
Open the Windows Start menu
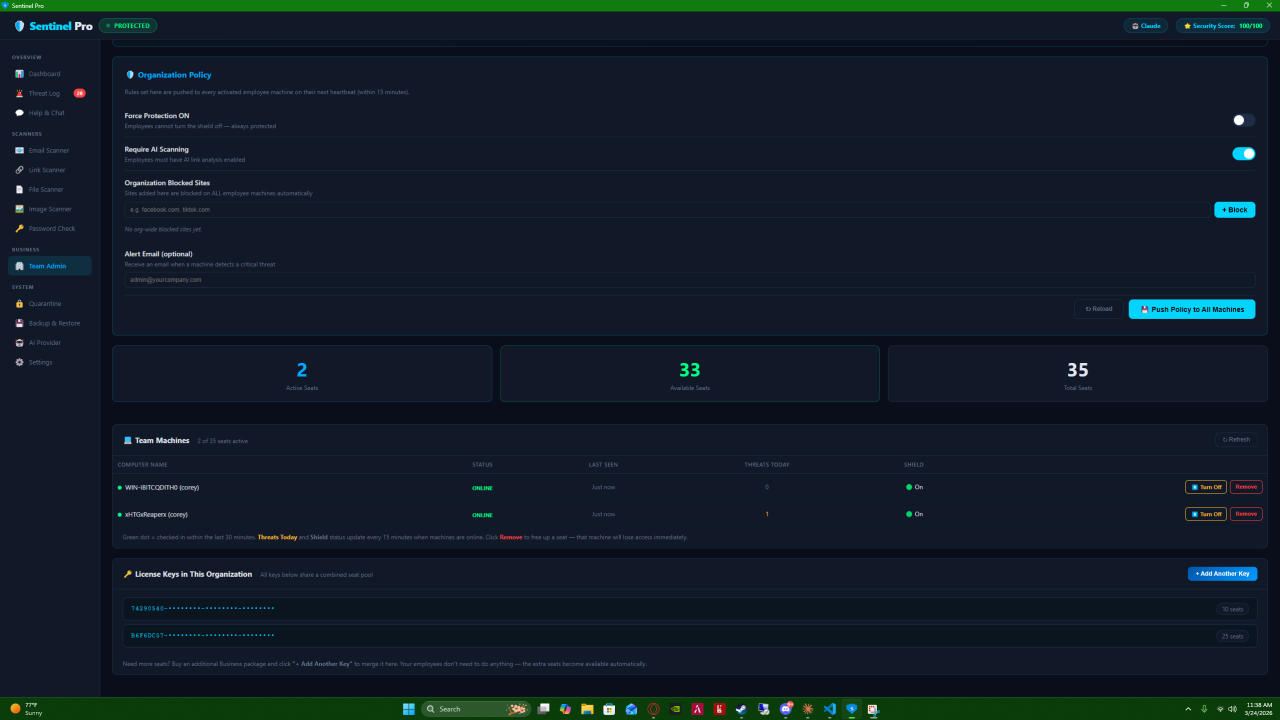(x=409, y=709)
